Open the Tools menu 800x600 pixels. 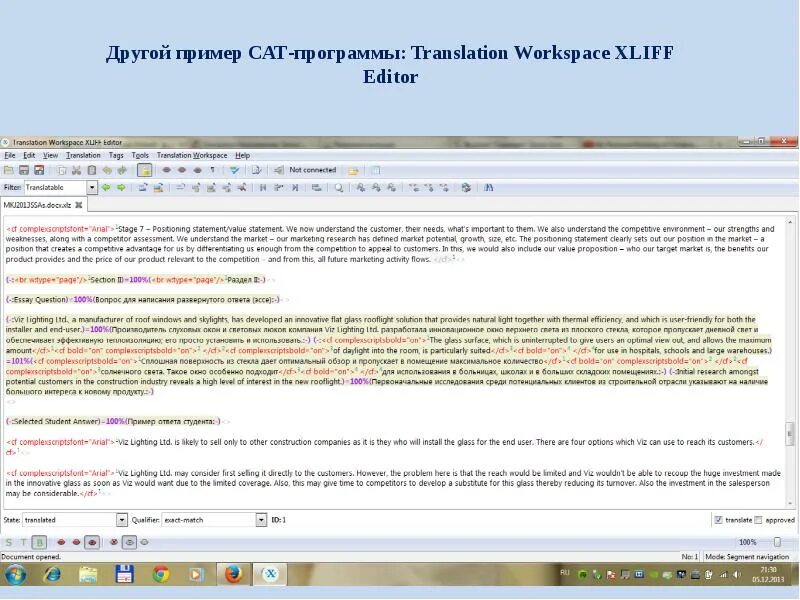tap(140, 155)
